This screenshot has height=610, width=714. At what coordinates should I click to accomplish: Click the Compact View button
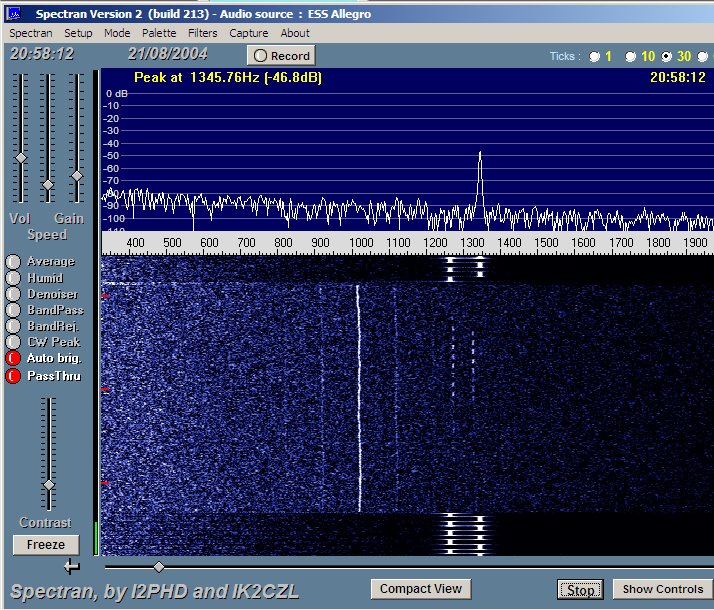point(421,589)
